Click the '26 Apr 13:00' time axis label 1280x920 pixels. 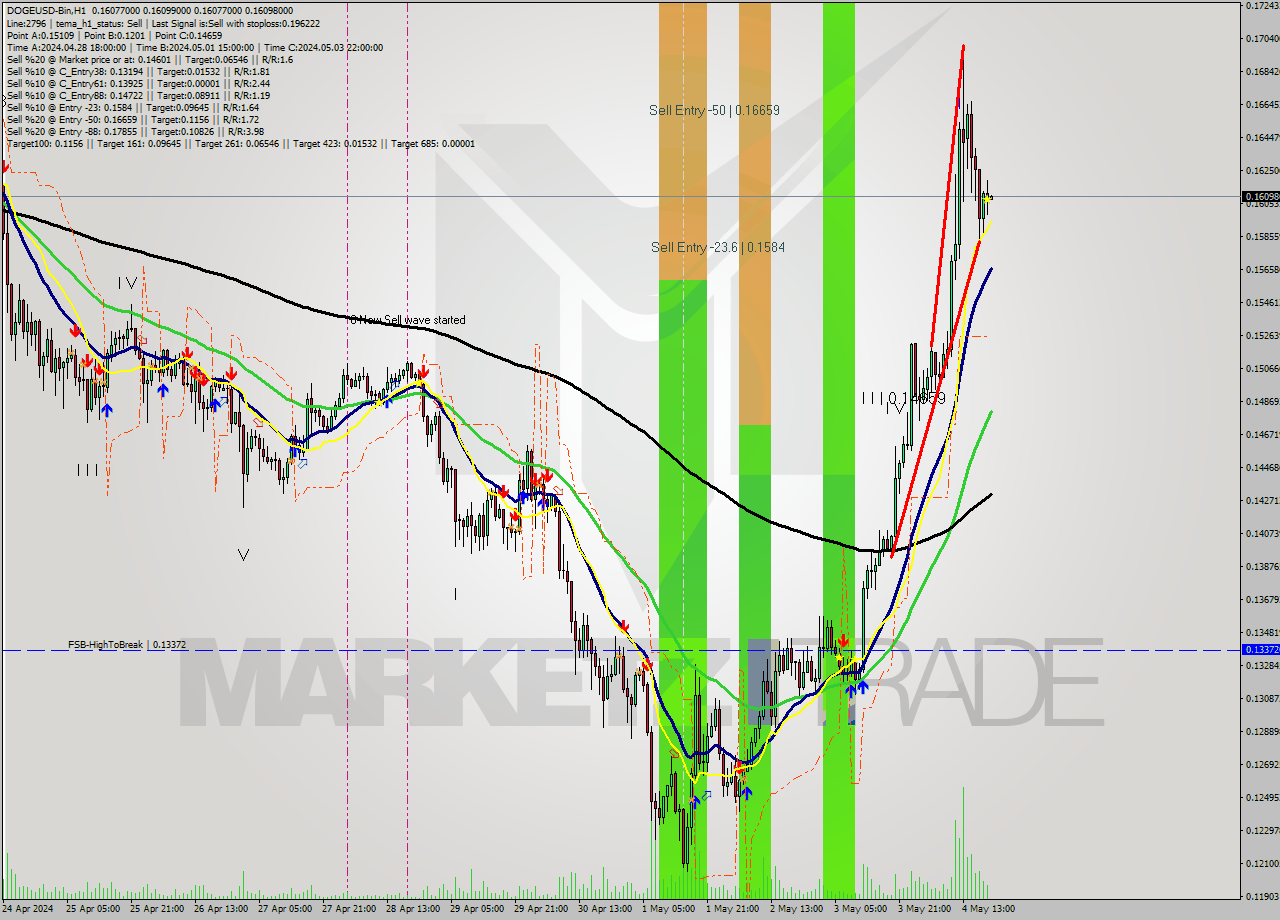[x=220, y=909]
